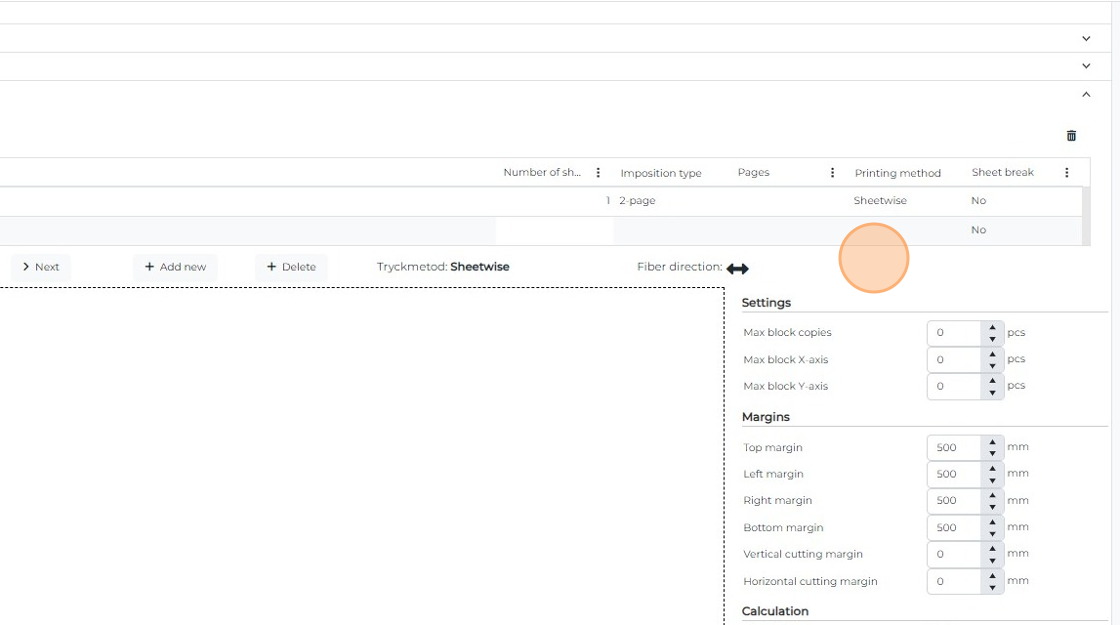The height and width of the screenshot is (625, 1120).
Task: Open Pages column options menu
Action: click(x=832, y=173)
